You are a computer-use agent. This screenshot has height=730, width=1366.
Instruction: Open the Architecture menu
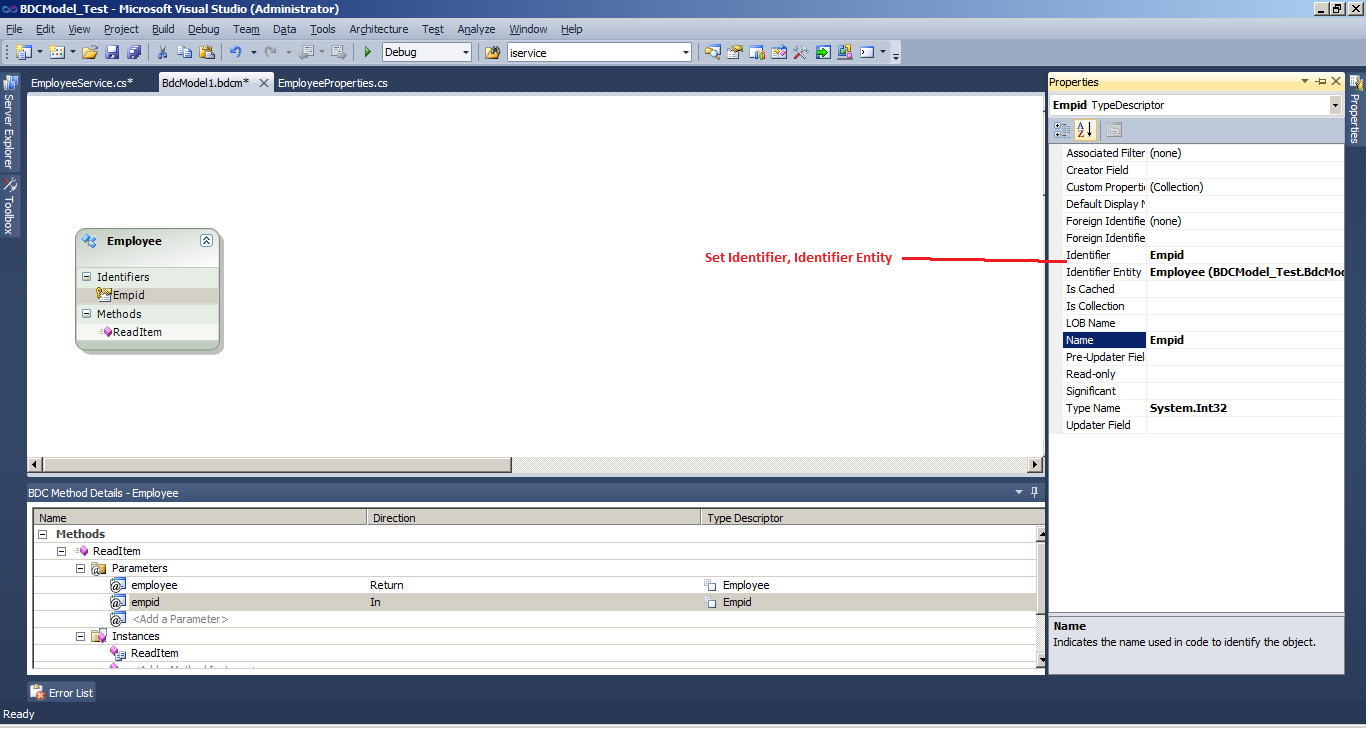tap(379, 29)
